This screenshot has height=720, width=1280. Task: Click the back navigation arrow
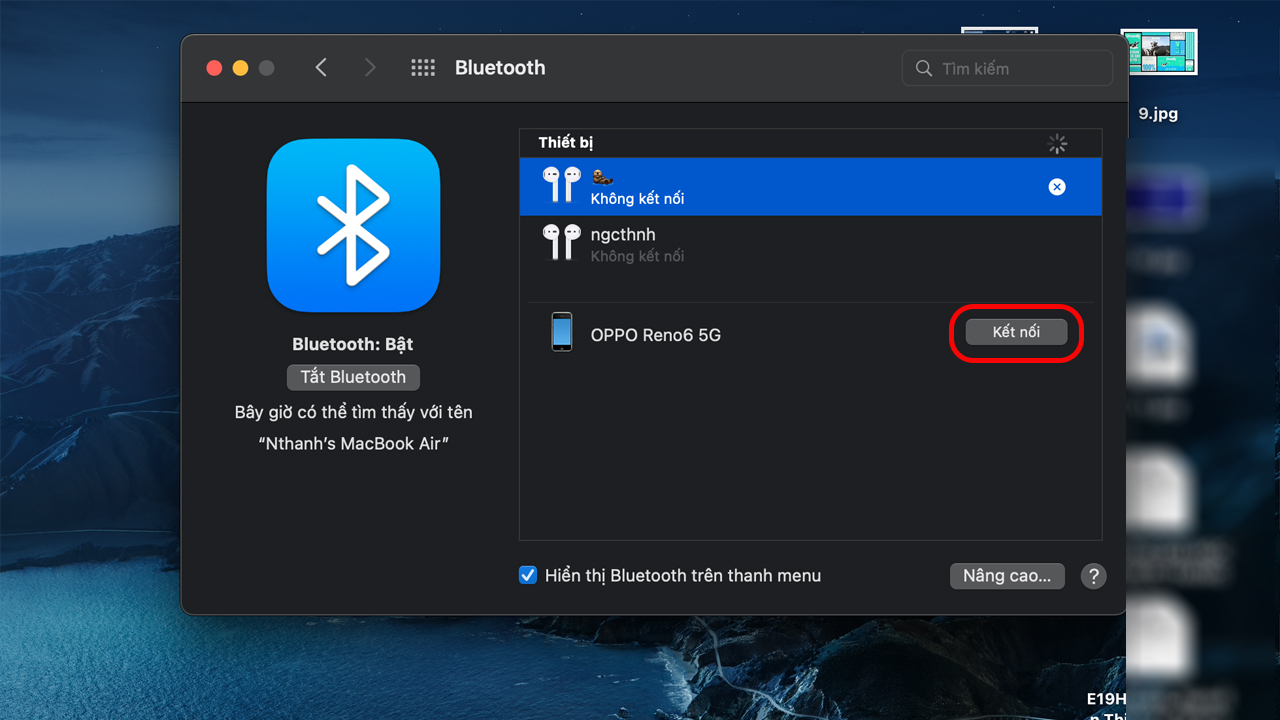321,67
